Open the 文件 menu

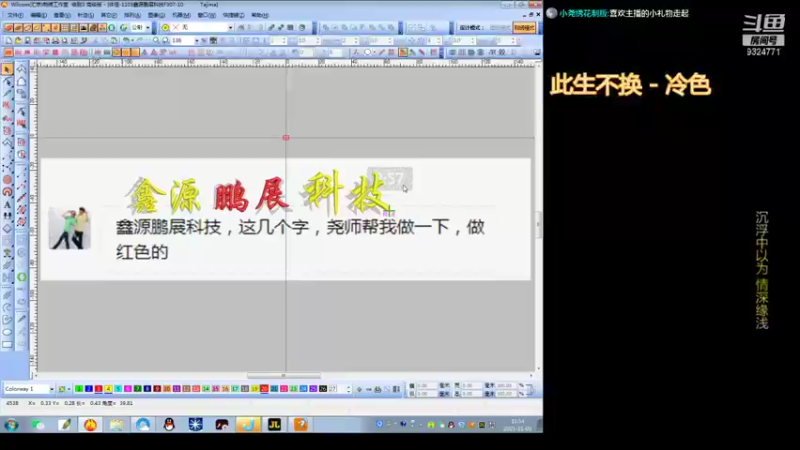coord(15,15)
